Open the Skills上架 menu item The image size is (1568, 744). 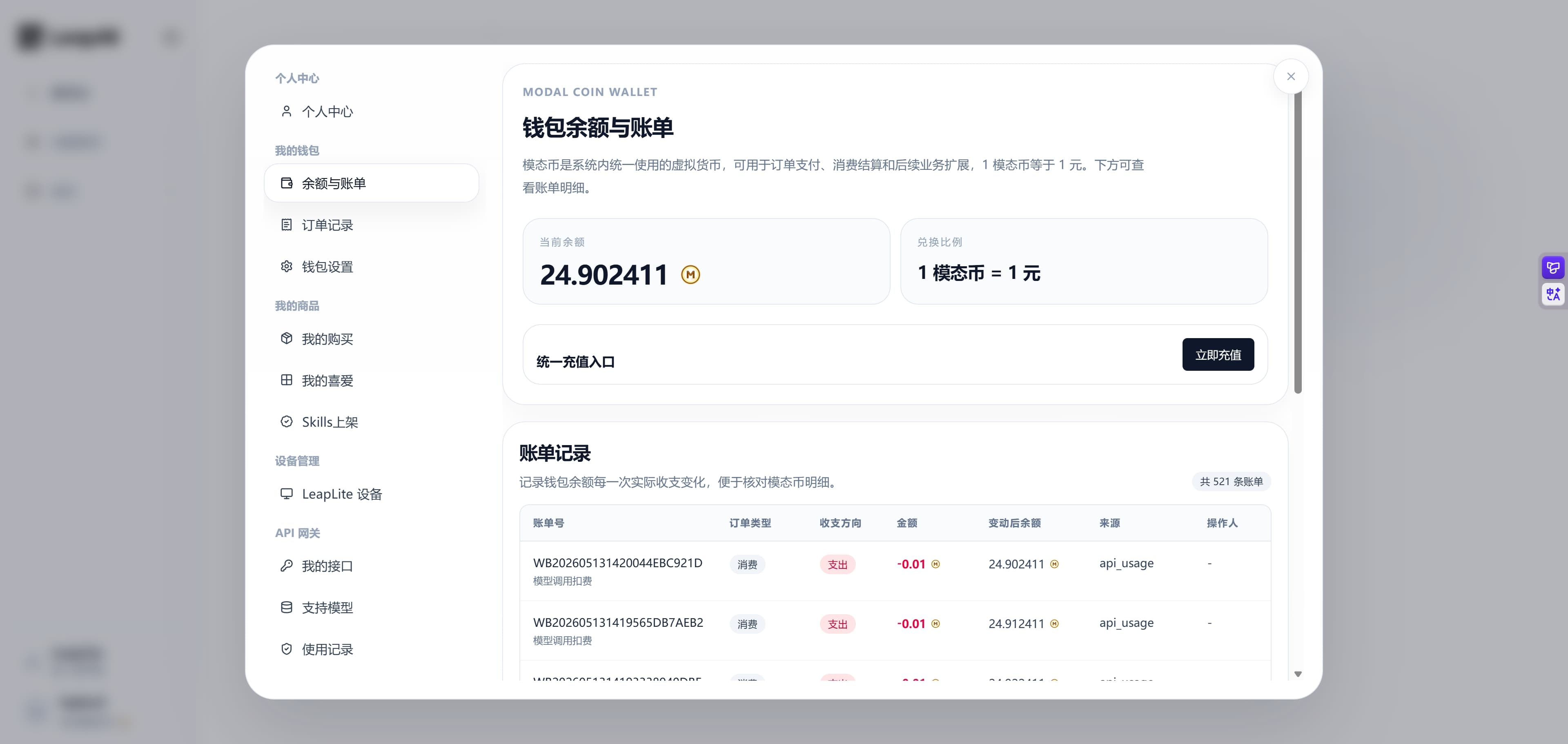click(x=371, y=422)
